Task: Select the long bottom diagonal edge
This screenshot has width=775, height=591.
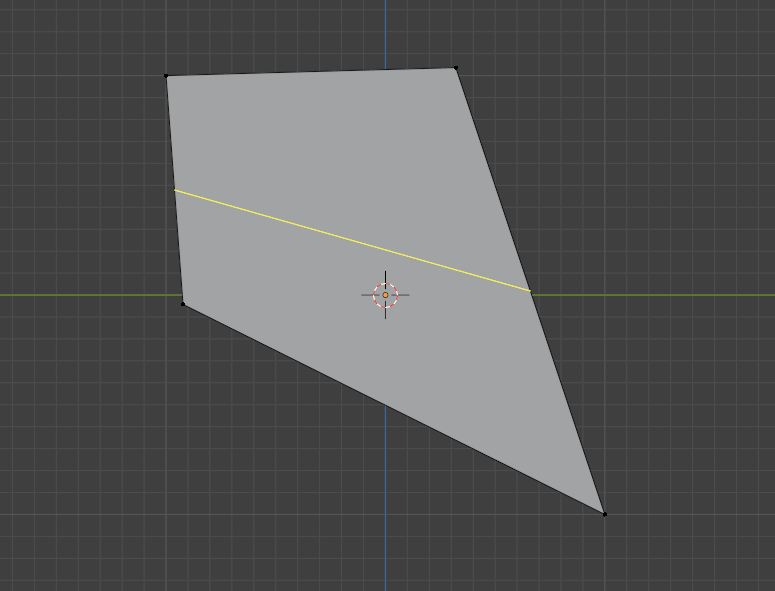Action: [x=393, y=409]
